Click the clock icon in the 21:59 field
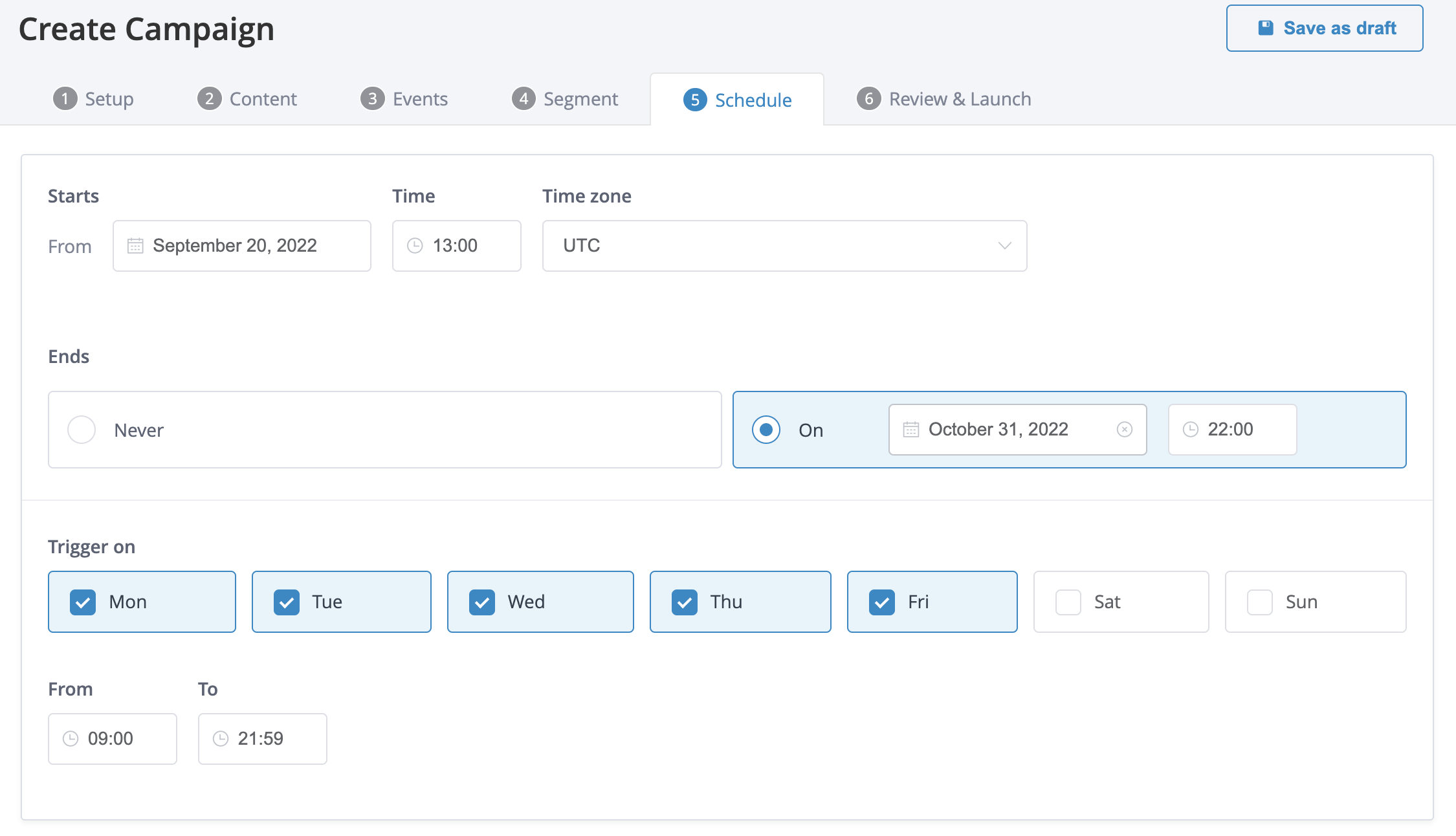Image resolution: width=1456 pixels, height=836 pixels. click(221, 739)
